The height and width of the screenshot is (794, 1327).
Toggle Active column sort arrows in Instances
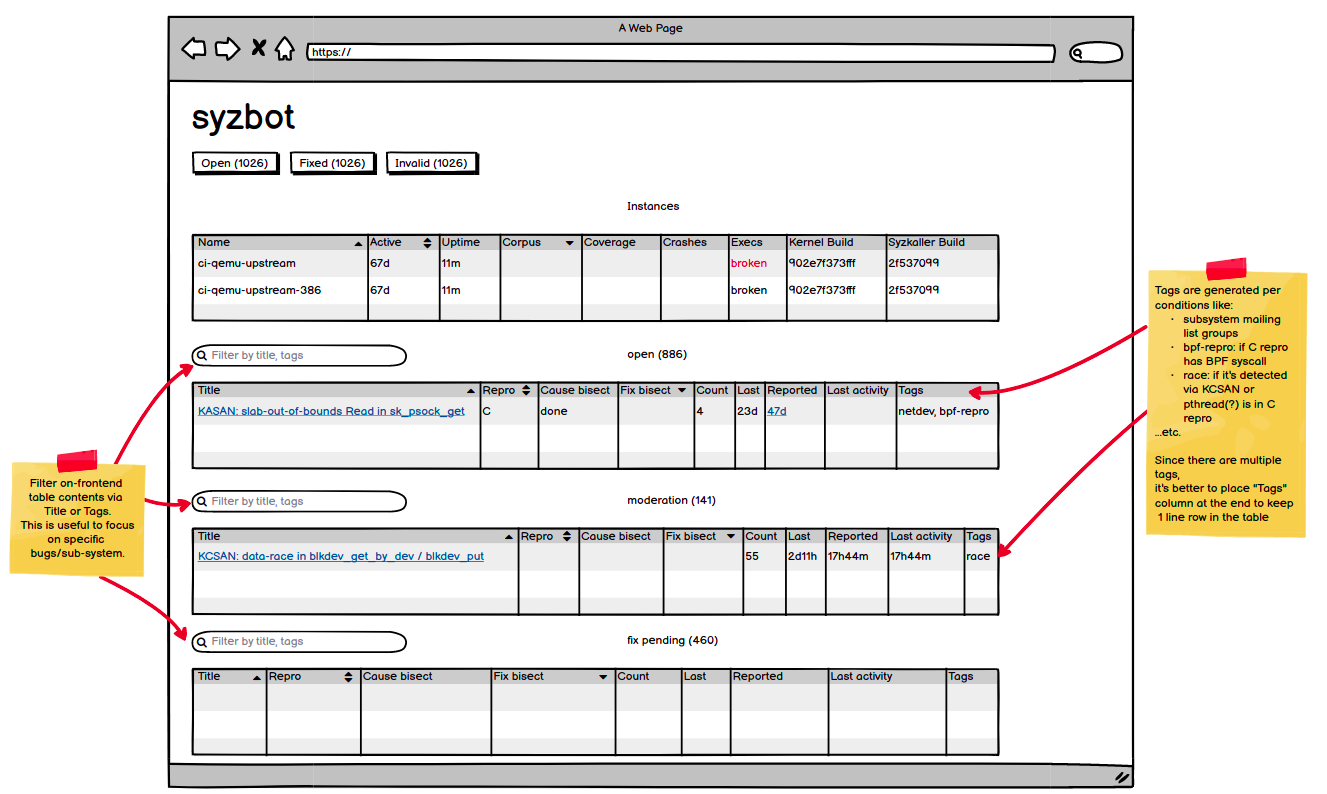pyautogui.click(x=428, y=243)
